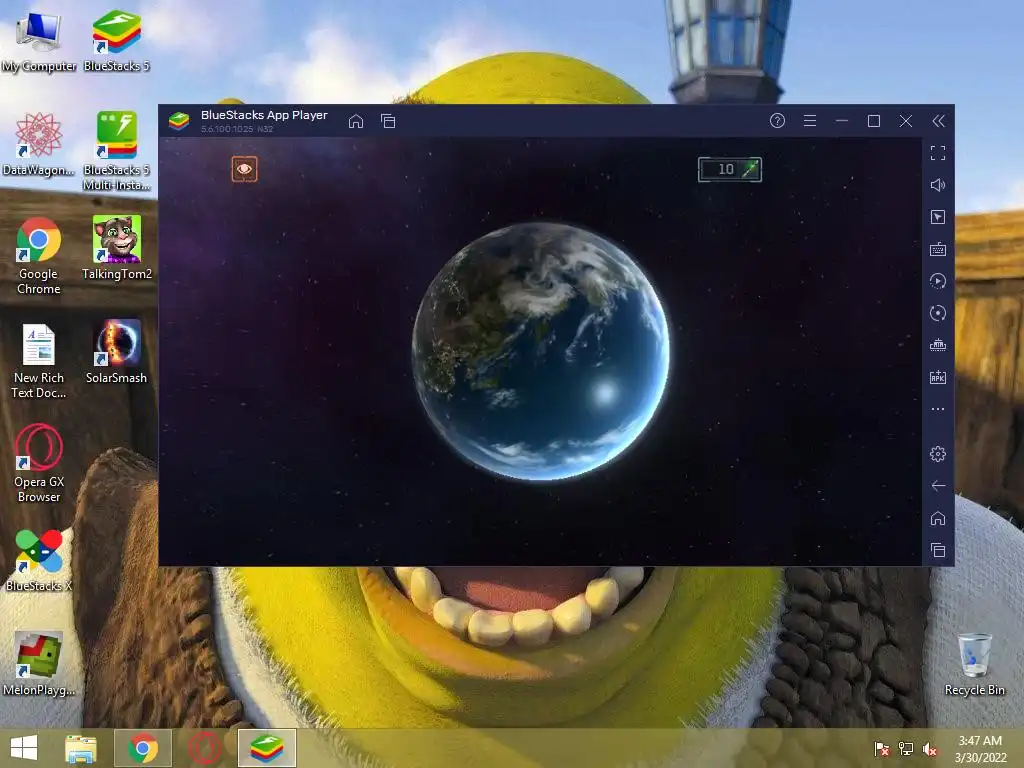Screen dimensions: 1024x768
Task: Select the DataWagon desktop shortcut
Action: tap(39, 145)
